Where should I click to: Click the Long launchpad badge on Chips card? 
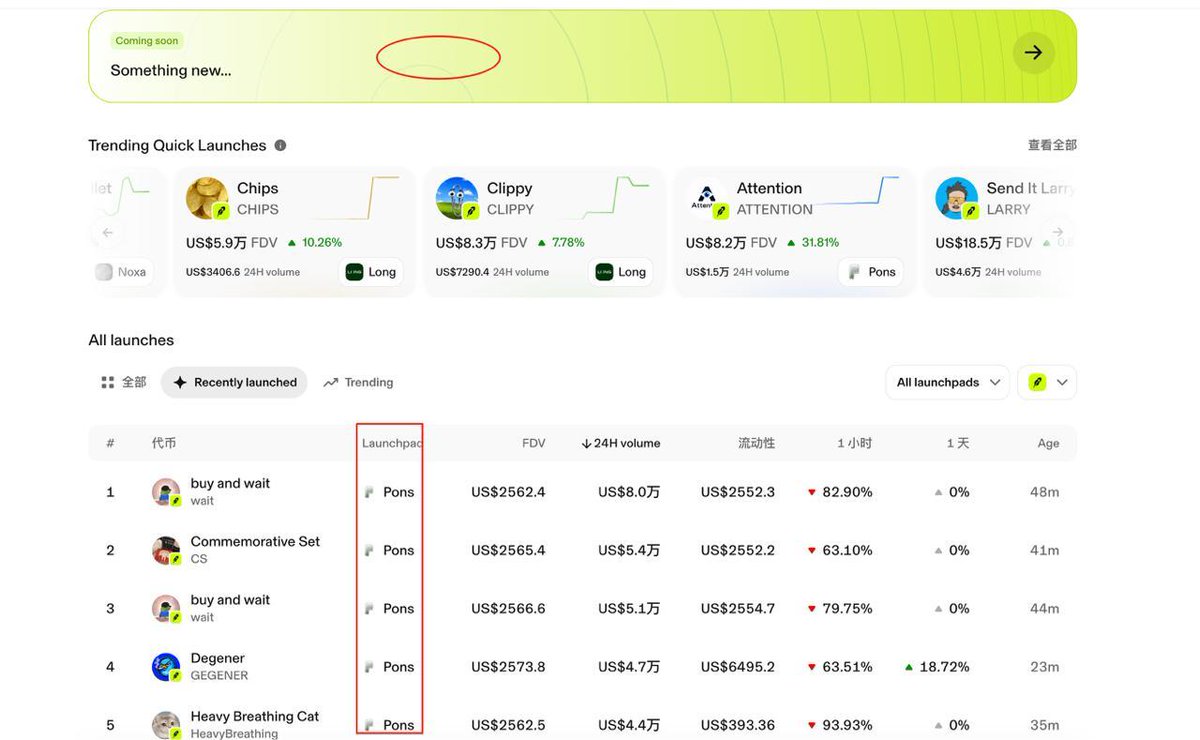click(x=371, y=272)
